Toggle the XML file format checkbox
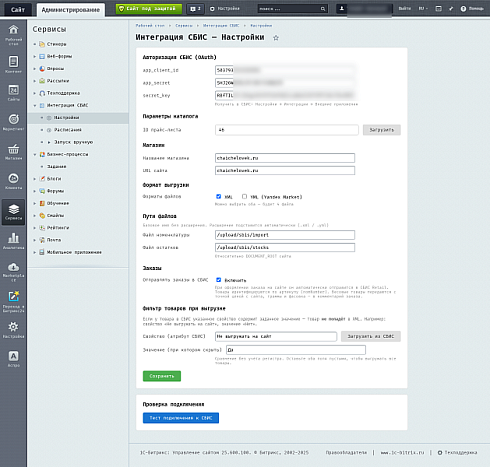This screenshot has width=490, height=467. coord(218,196)
